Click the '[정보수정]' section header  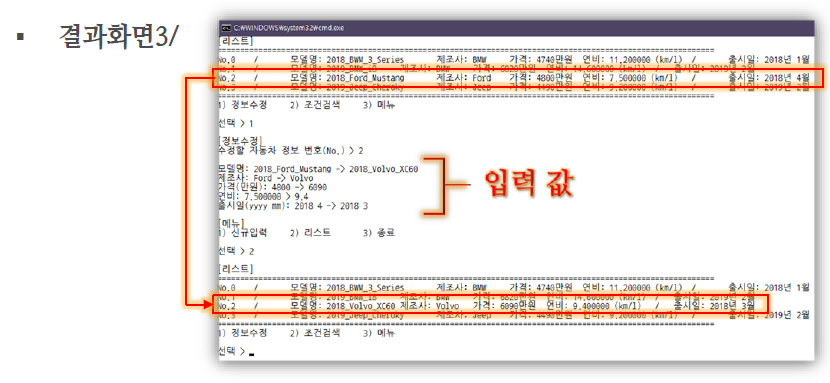pos(239,142)
